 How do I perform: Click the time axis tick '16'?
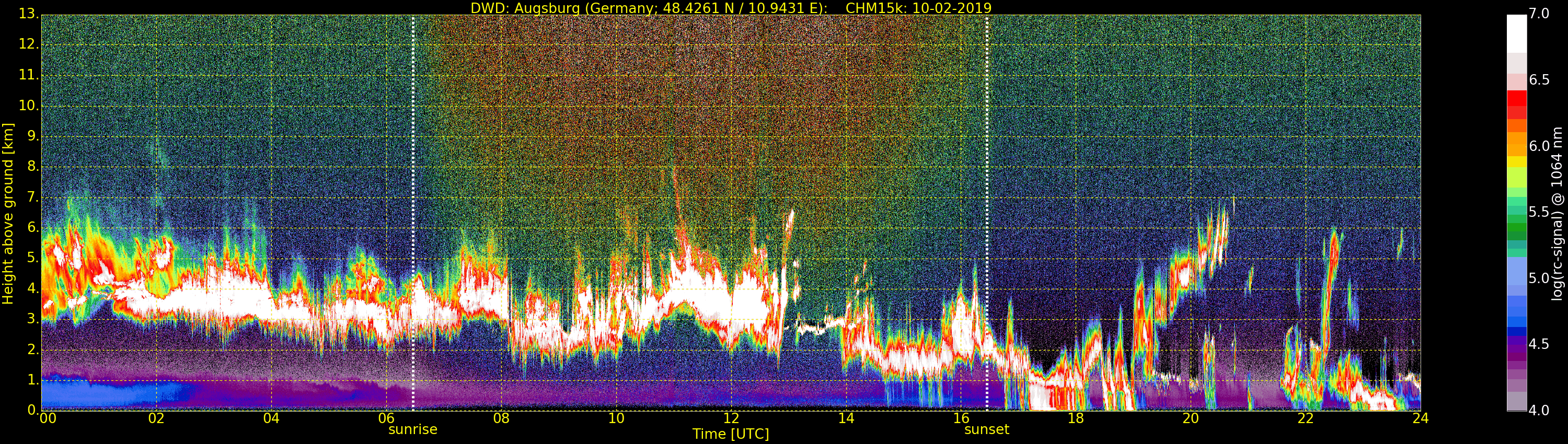pos(961,418)
